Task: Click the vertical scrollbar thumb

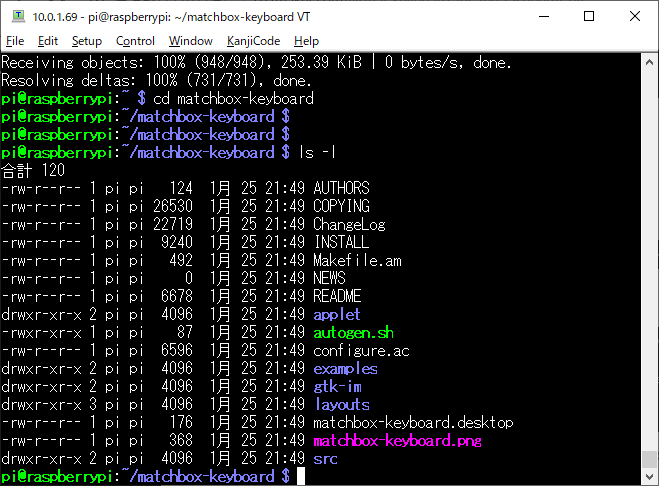Action: point(649,459)
